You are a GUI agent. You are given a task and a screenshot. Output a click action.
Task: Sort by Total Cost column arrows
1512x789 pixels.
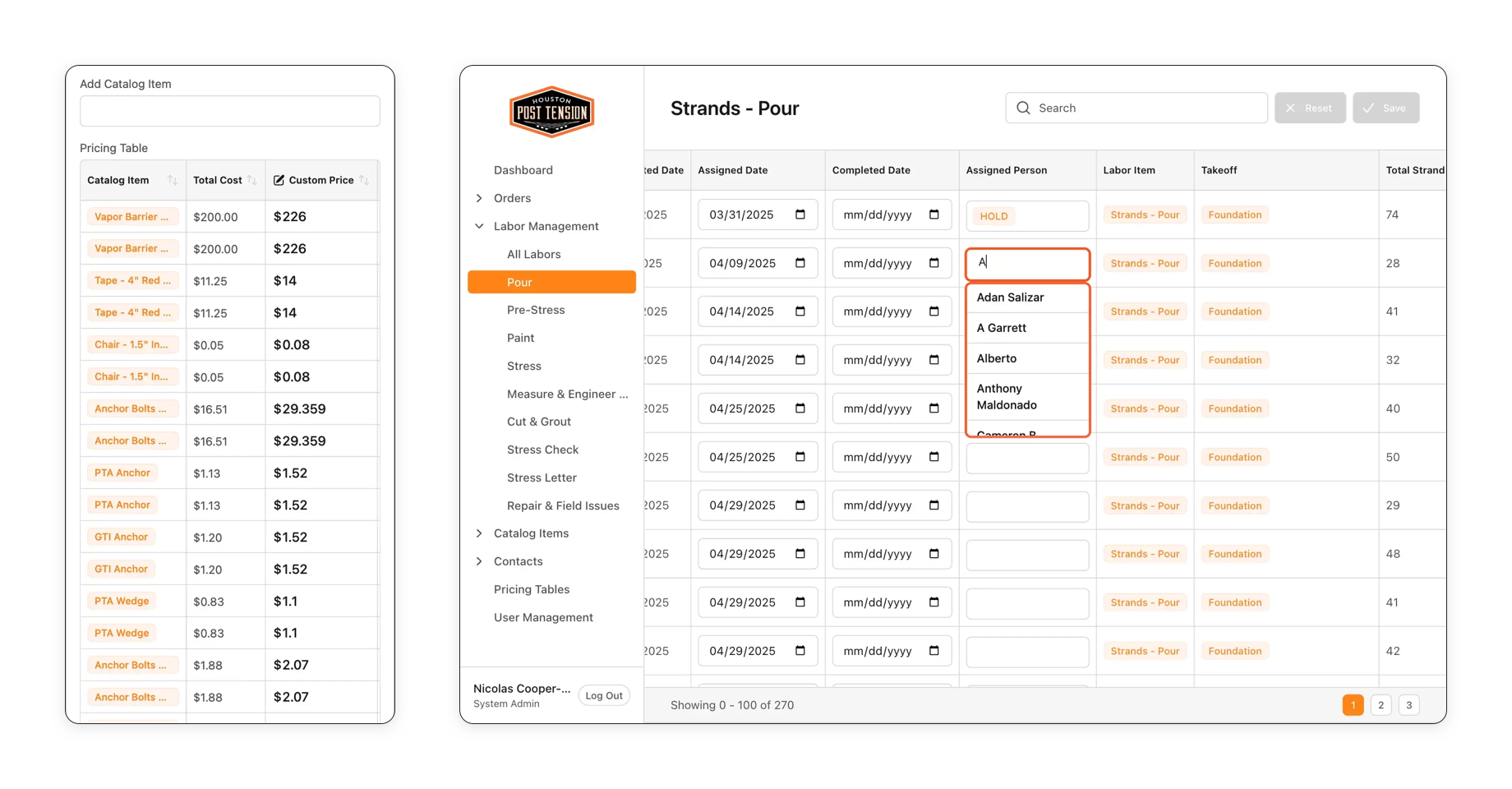tap(252, 180)
